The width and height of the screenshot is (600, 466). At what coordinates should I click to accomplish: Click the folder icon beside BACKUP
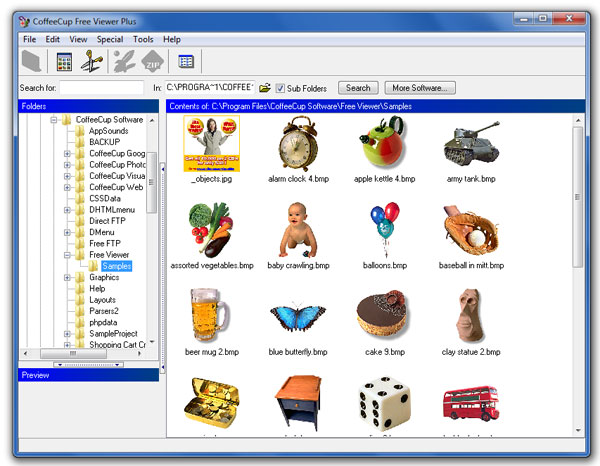pyautogui.click(x=80, y=142)
